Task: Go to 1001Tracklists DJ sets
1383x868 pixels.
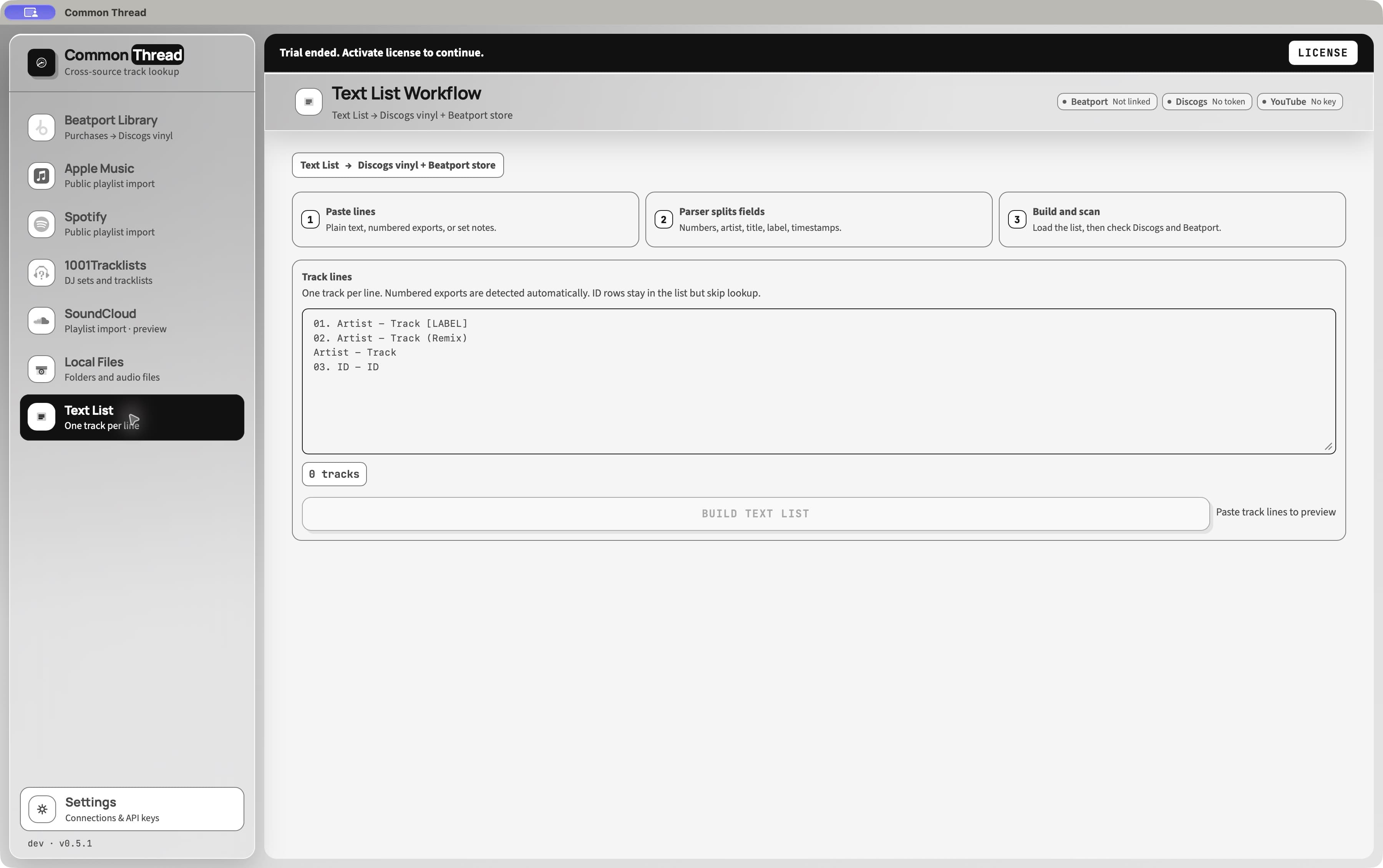Action: [x=132, y=273]
